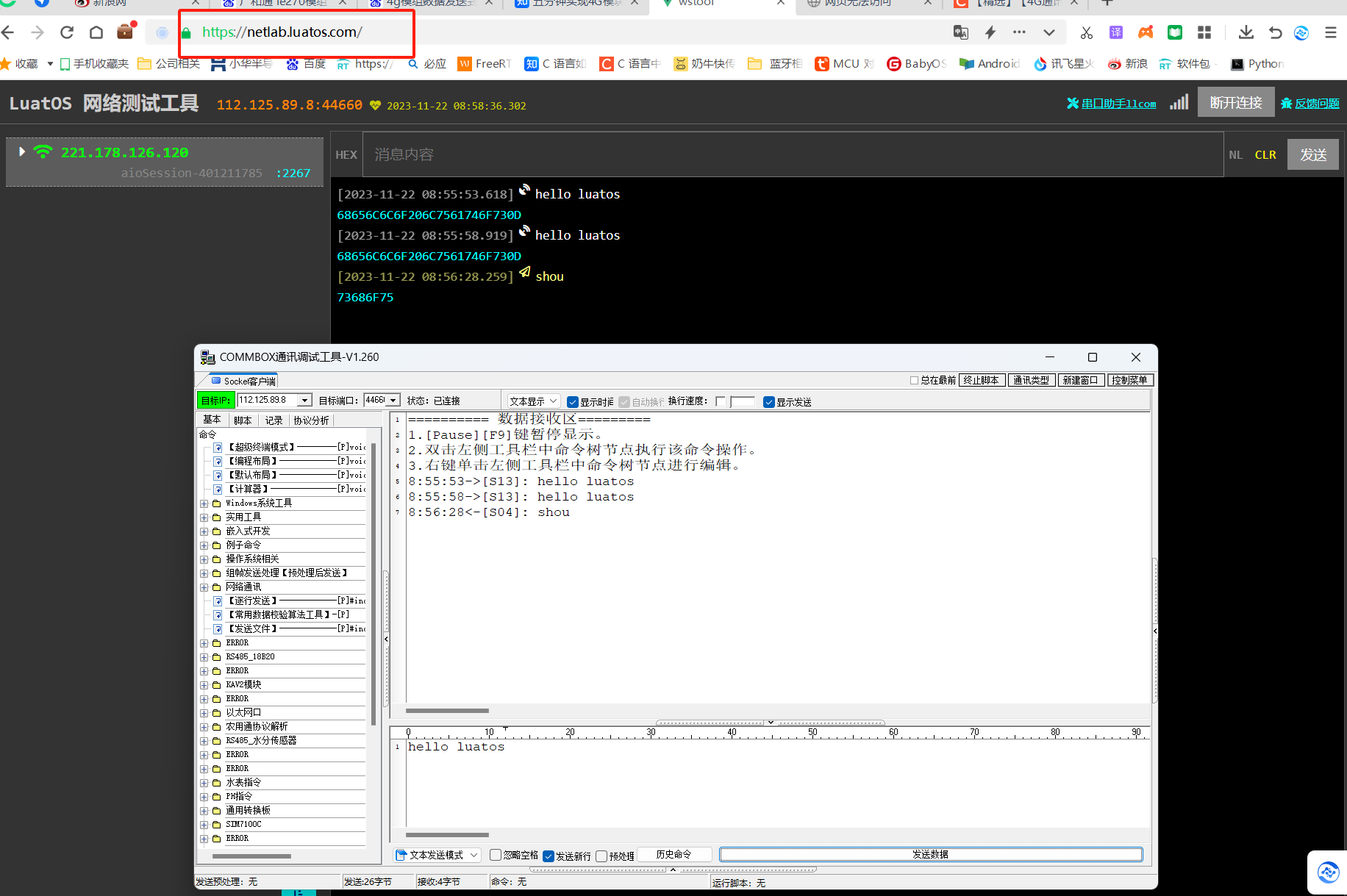Click the 【超级终端模式】 command icon
Image resolution: width=1347 pixels, height=896 pixels.
(x=218, y=447)
